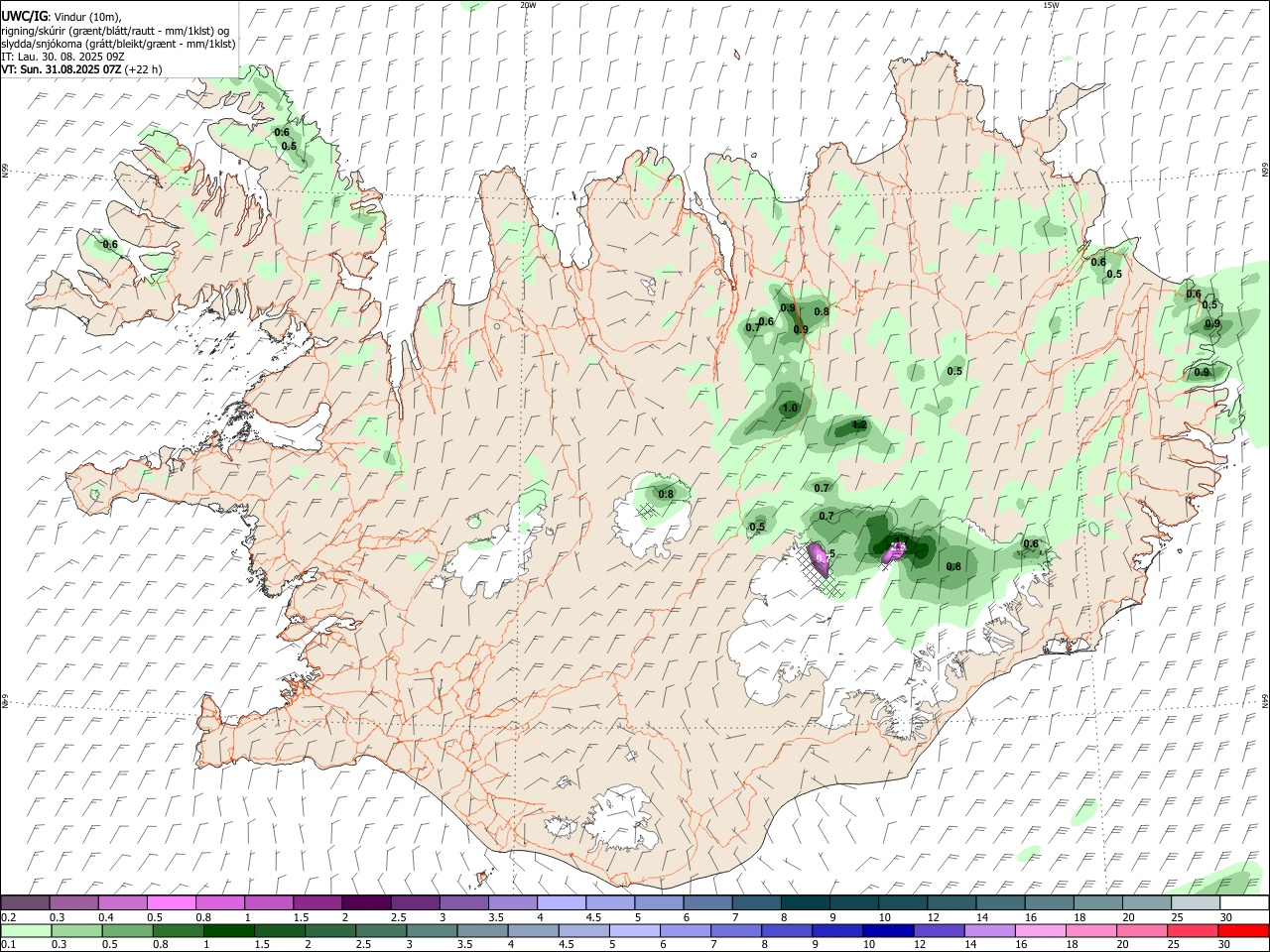
Task: Click the (+22 h) forecast offset text
Action: click(144, 69)
